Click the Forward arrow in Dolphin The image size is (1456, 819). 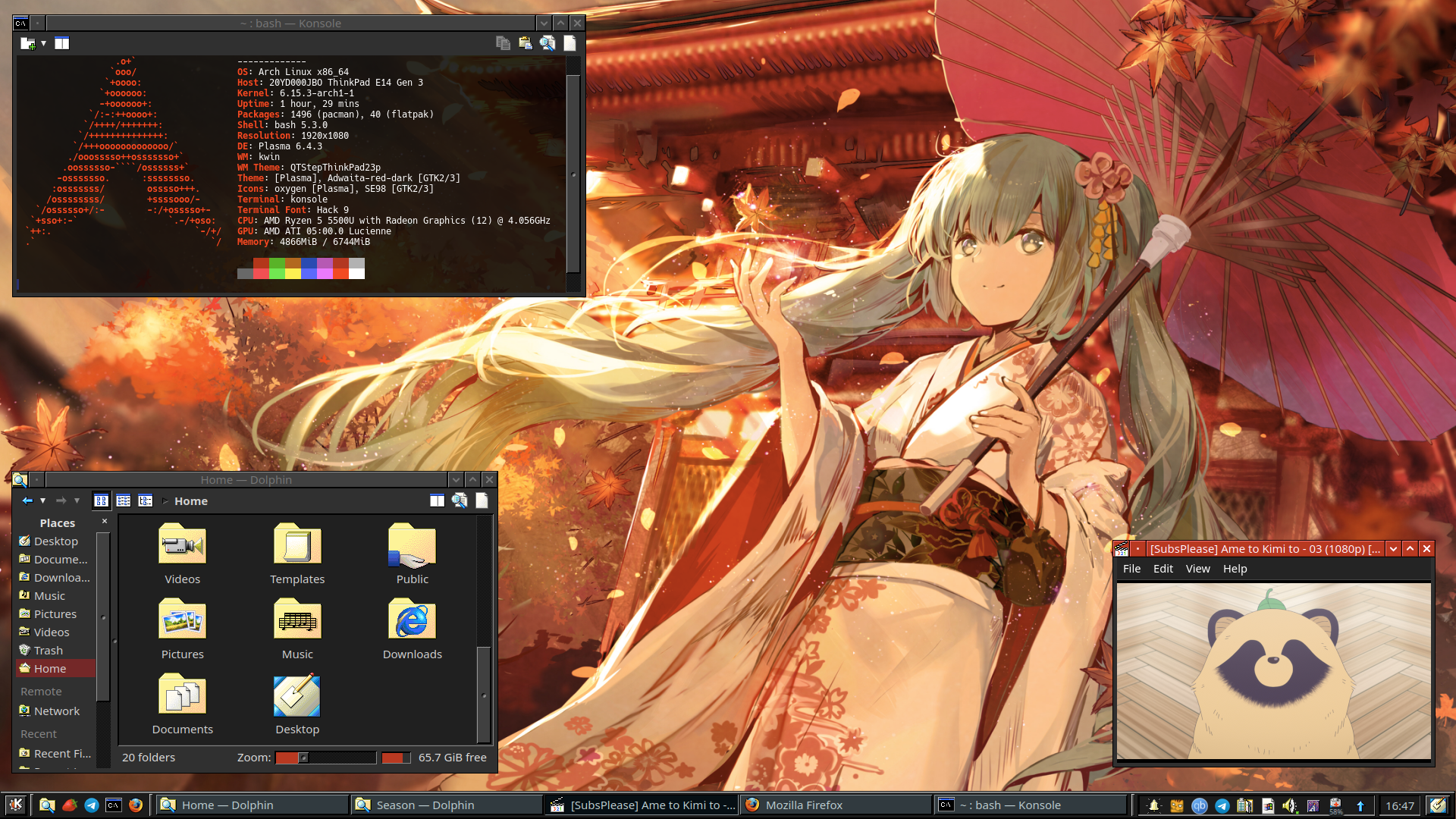tap(61, 500)
